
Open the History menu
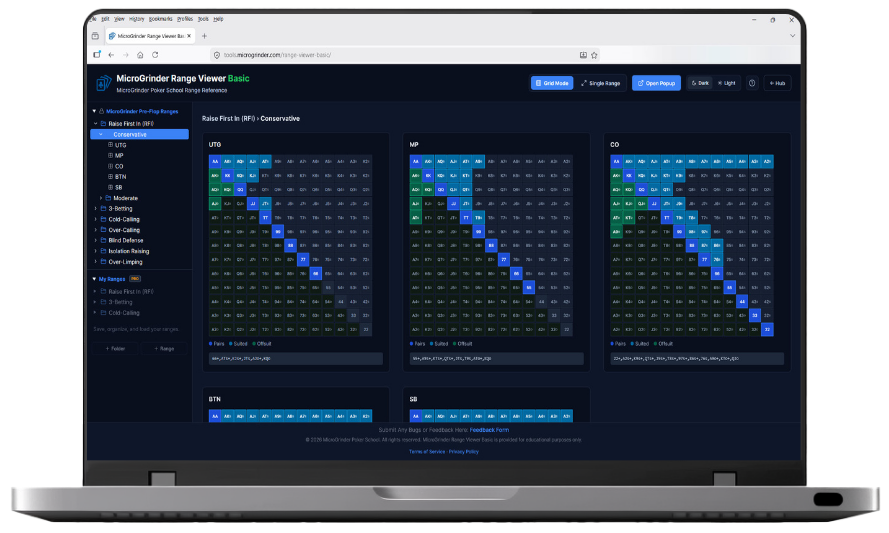pos(137,19)
